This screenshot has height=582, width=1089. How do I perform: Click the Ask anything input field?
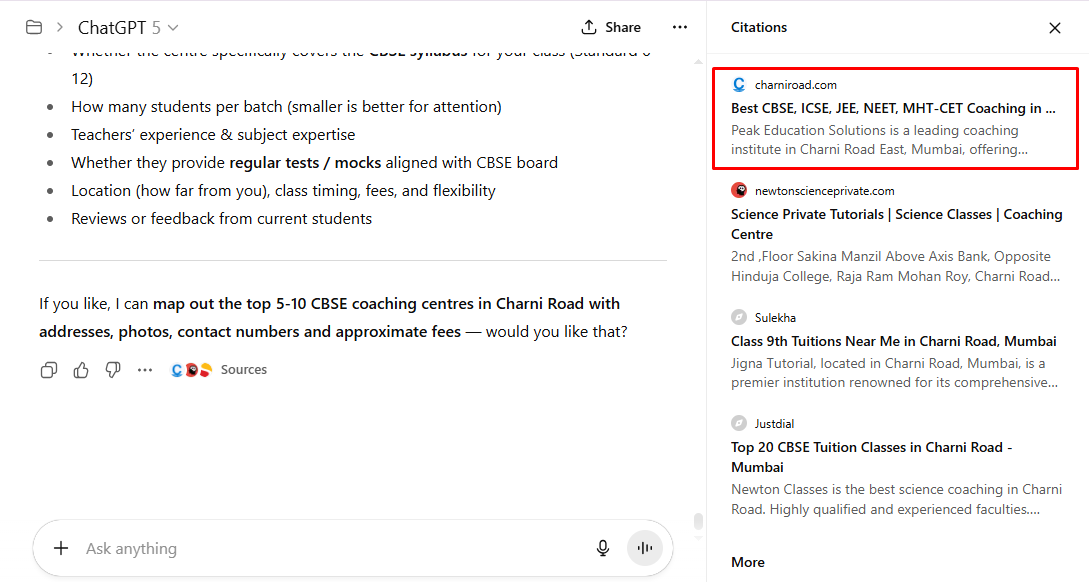(x=300, y=548)
